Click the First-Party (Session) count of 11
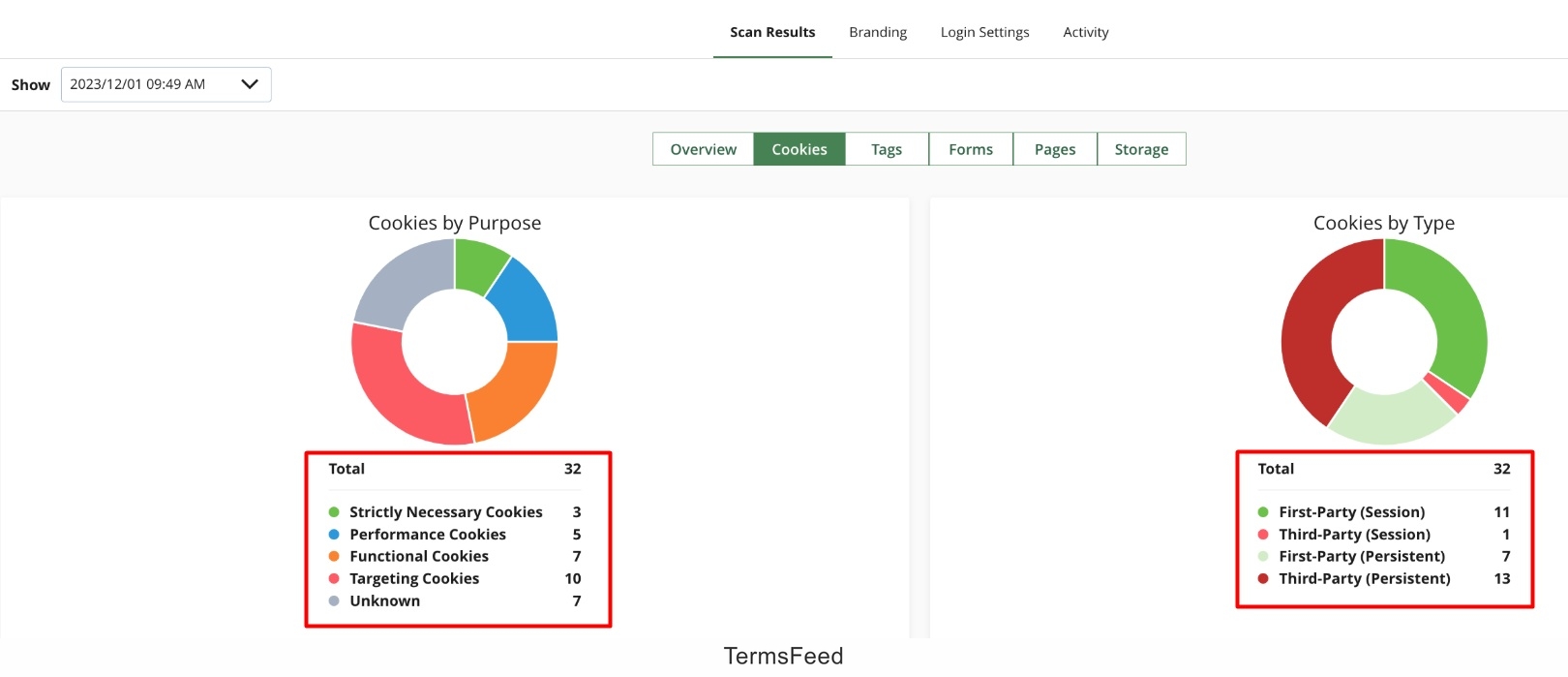Screen dimensions: 1568x677 click(x=1502, y=512)
